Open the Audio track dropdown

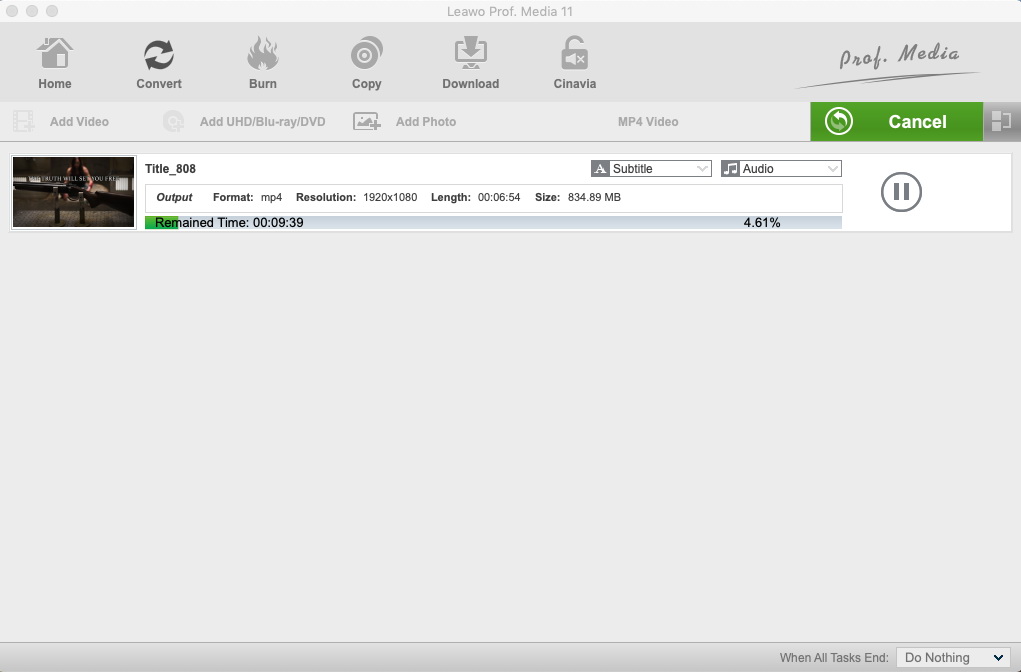click(781, 169)
